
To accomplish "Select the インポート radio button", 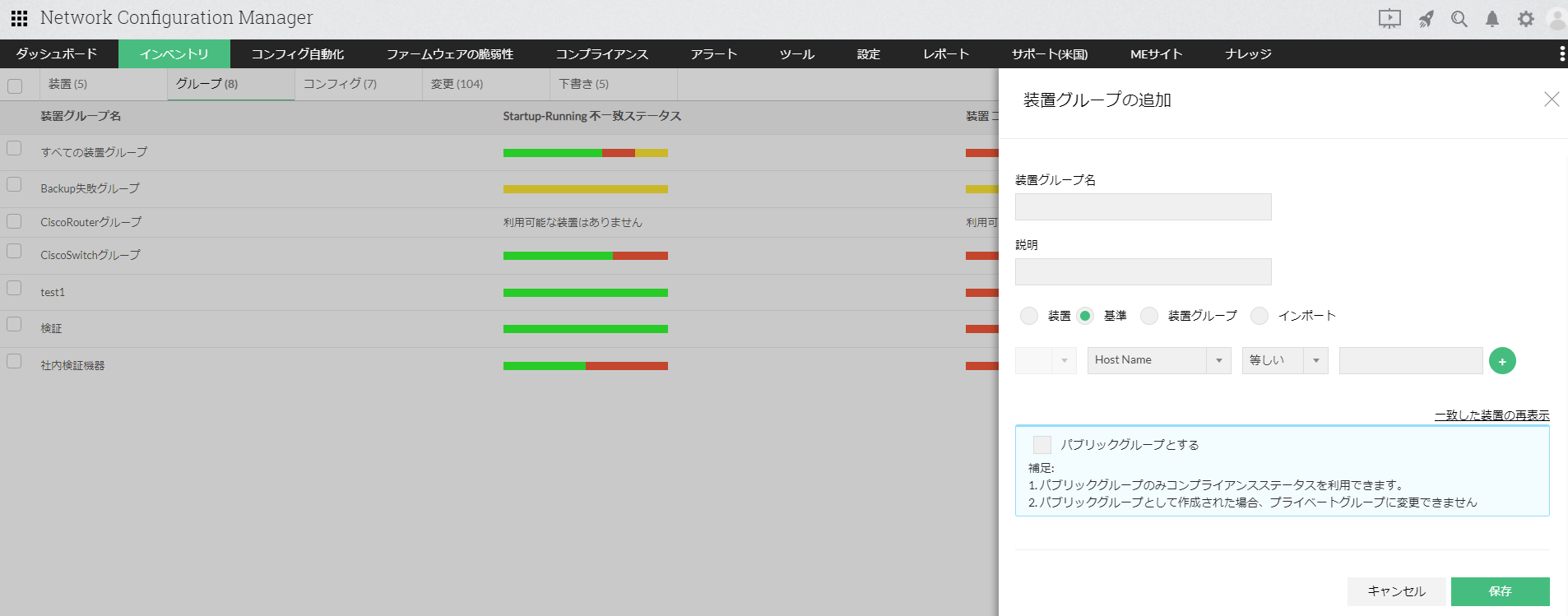I will coord(1259,316).
